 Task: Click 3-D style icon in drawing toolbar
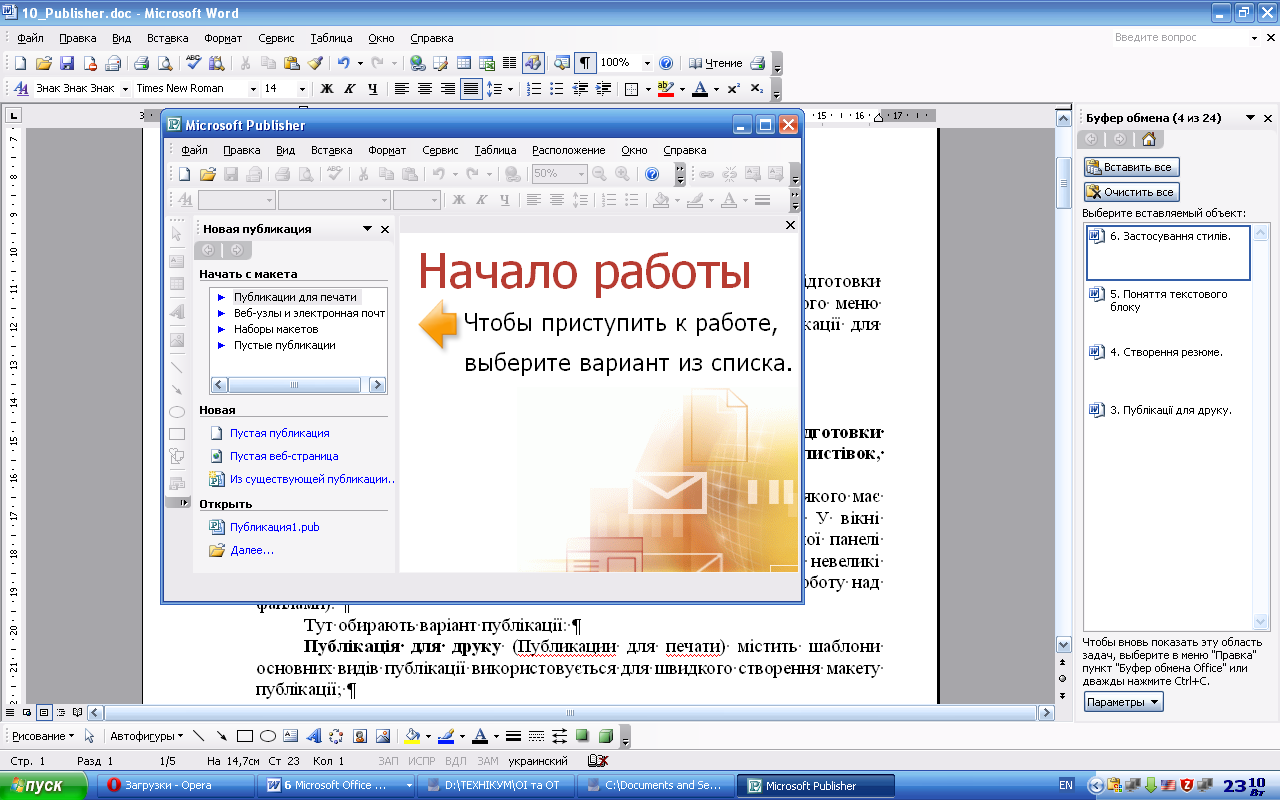click(605, 736)
